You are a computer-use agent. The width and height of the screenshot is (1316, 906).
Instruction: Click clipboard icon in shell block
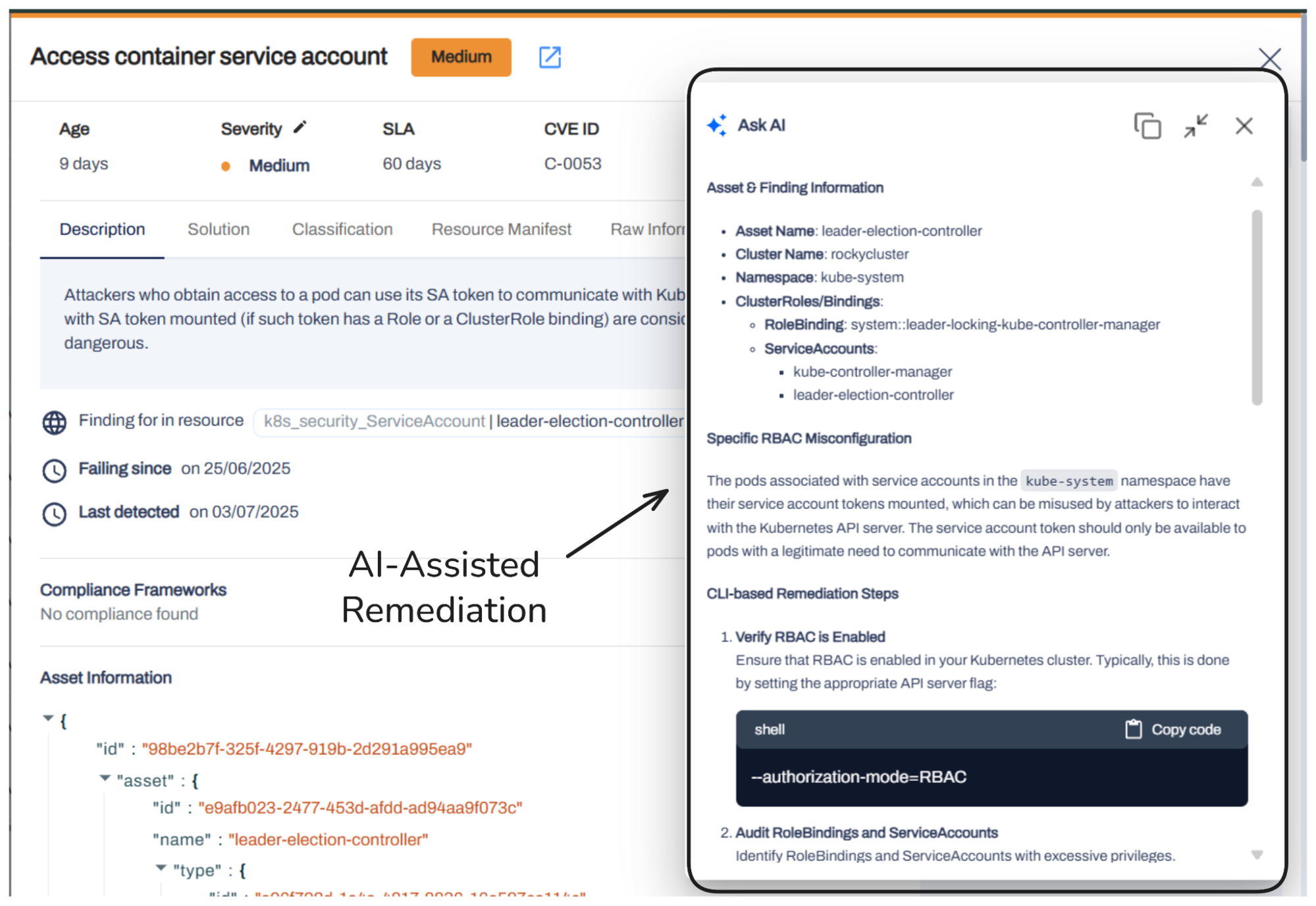tap(1133, 729)
